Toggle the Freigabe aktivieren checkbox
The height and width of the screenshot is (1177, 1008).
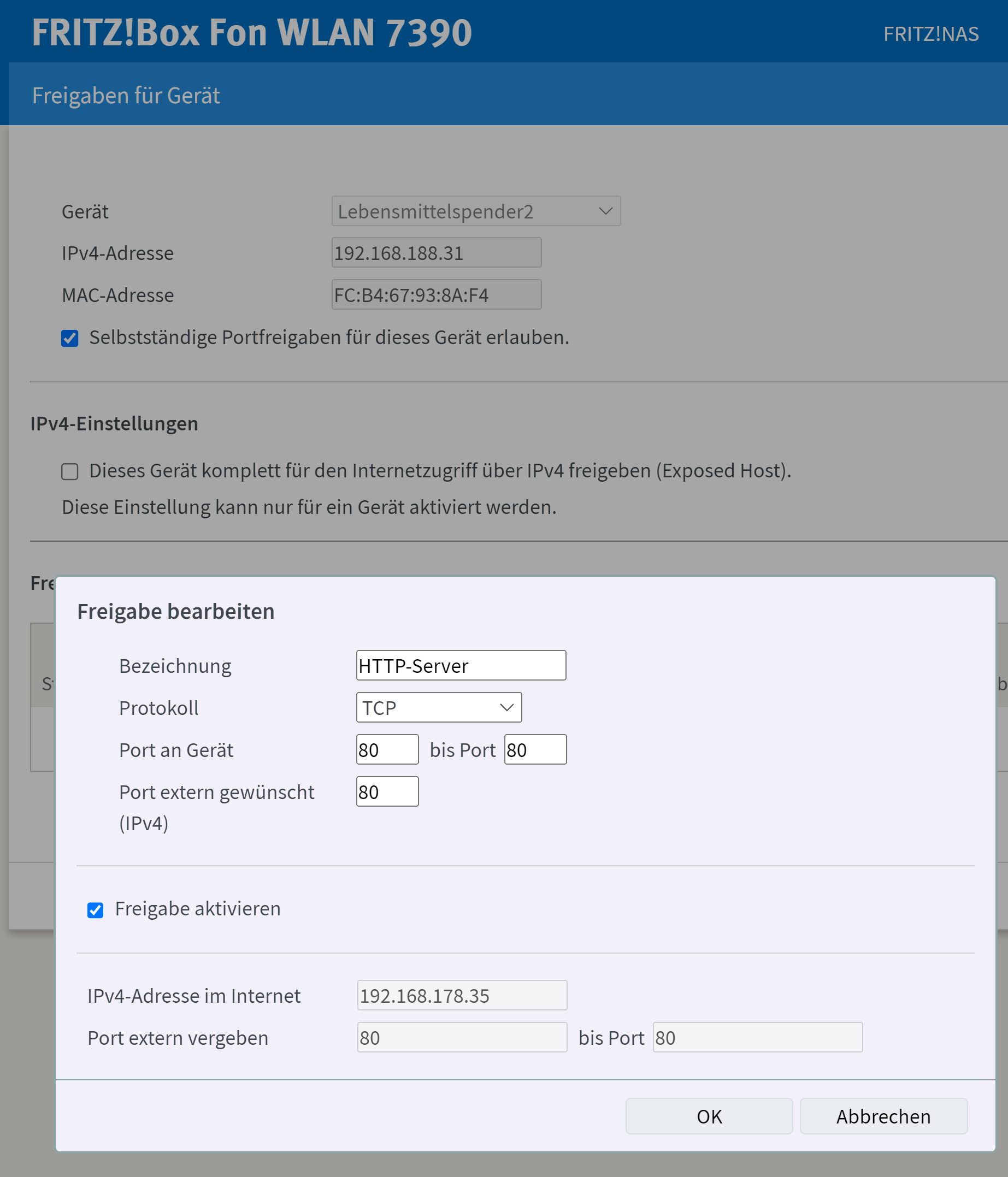pos(96,910)
